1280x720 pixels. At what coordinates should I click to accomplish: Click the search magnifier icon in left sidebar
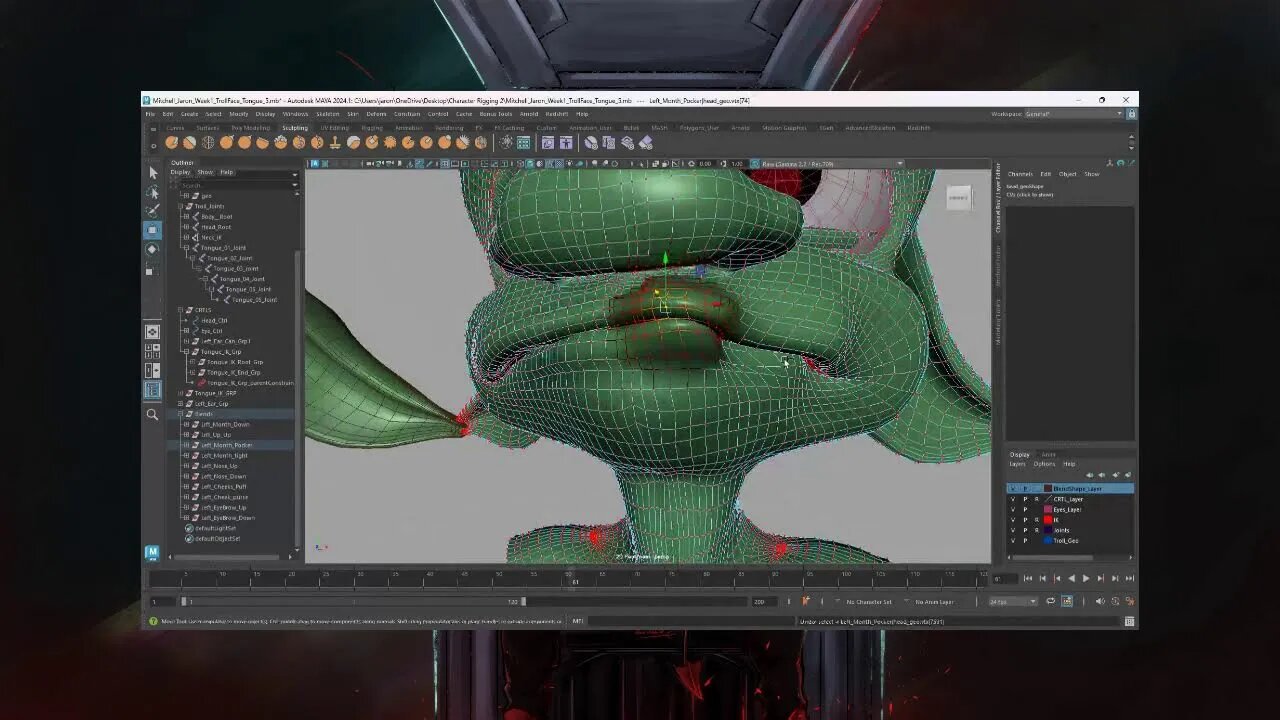[152, 414]
